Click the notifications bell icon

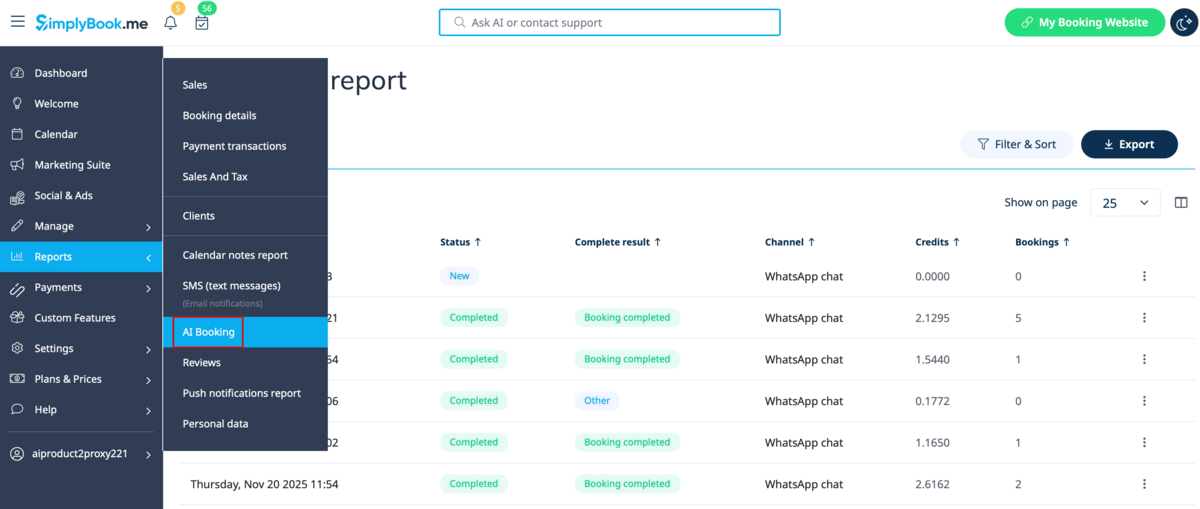(x=171, y=23)
